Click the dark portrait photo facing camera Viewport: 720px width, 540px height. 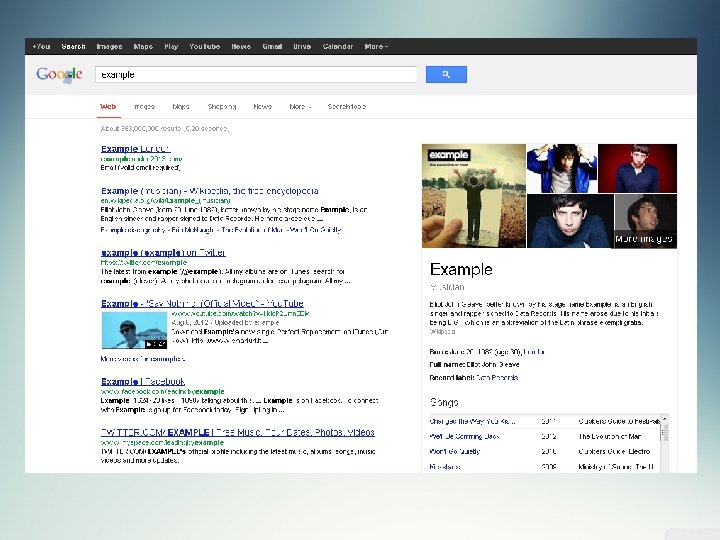coord(570,221)
